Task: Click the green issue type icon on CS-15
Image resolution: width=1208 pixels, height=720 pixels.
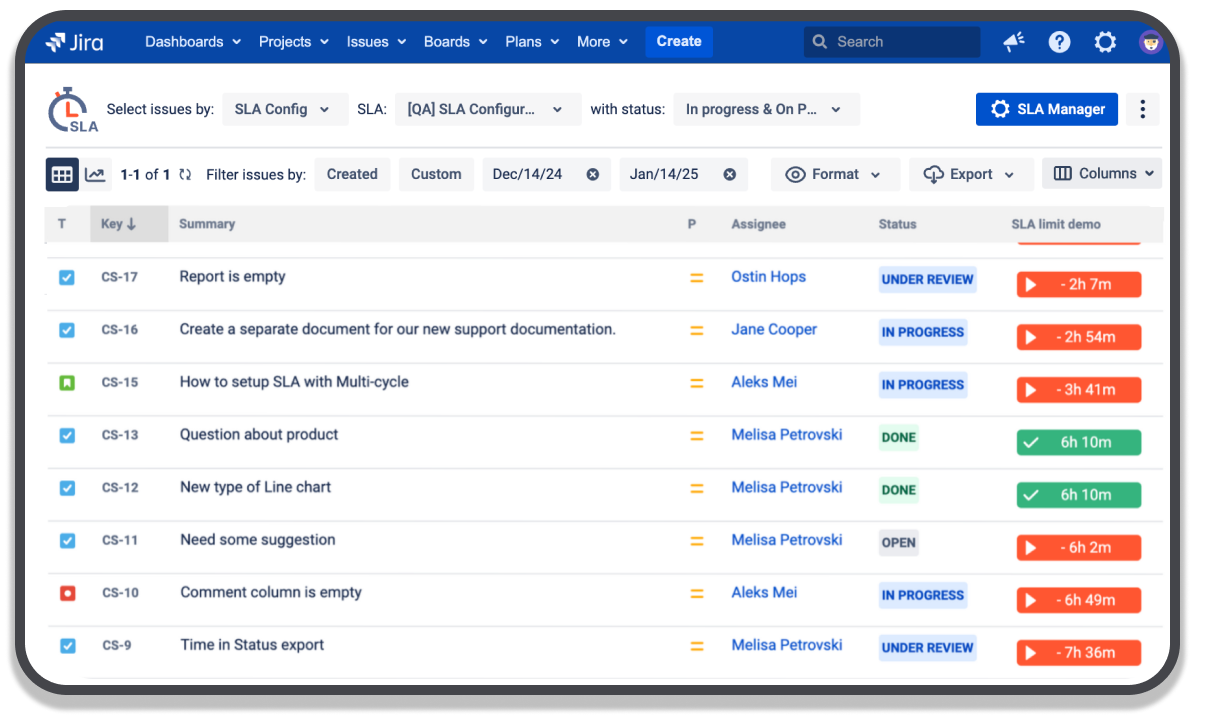Action: (67, 382)
